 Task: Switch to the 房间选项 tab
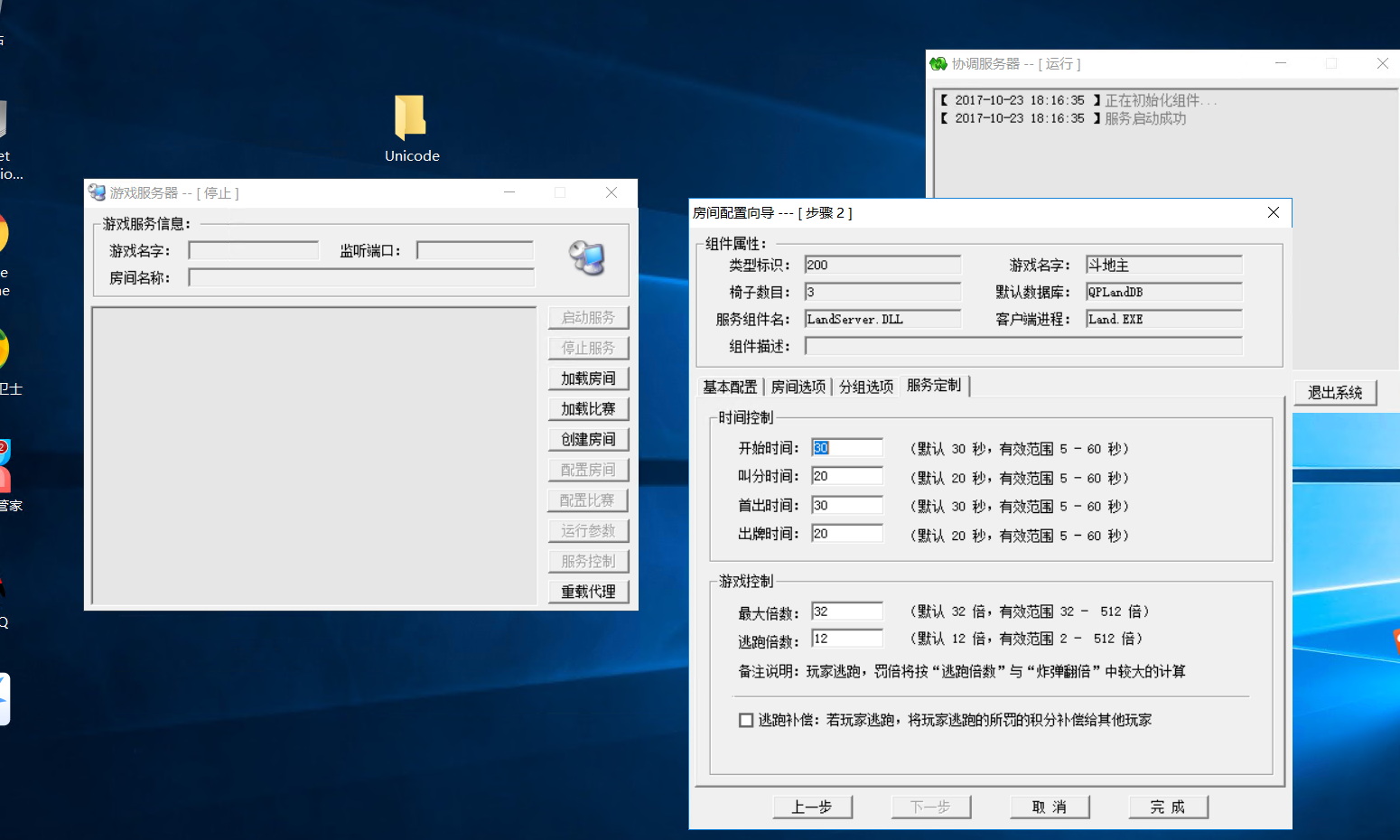(798, 387)
